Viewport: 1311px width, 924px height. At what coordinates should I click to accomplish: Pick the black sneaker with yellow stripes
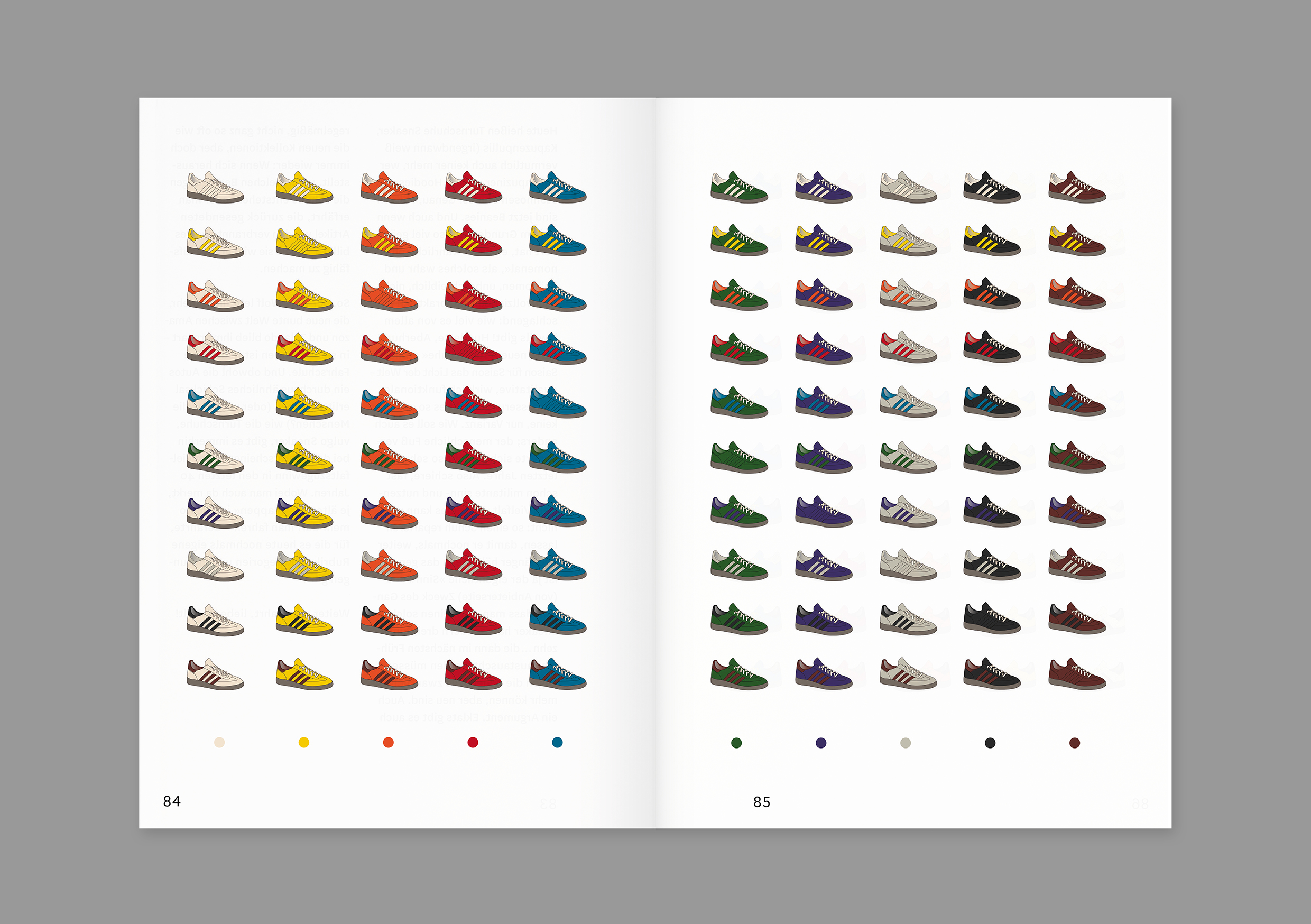click(x=992, y=241)
